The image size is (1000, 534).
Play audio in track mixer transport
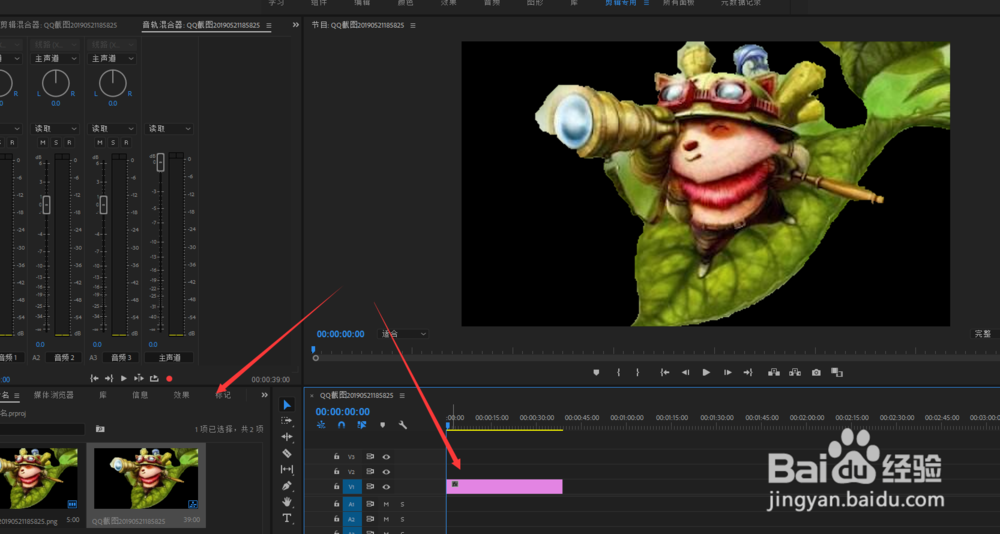(124, 378)
